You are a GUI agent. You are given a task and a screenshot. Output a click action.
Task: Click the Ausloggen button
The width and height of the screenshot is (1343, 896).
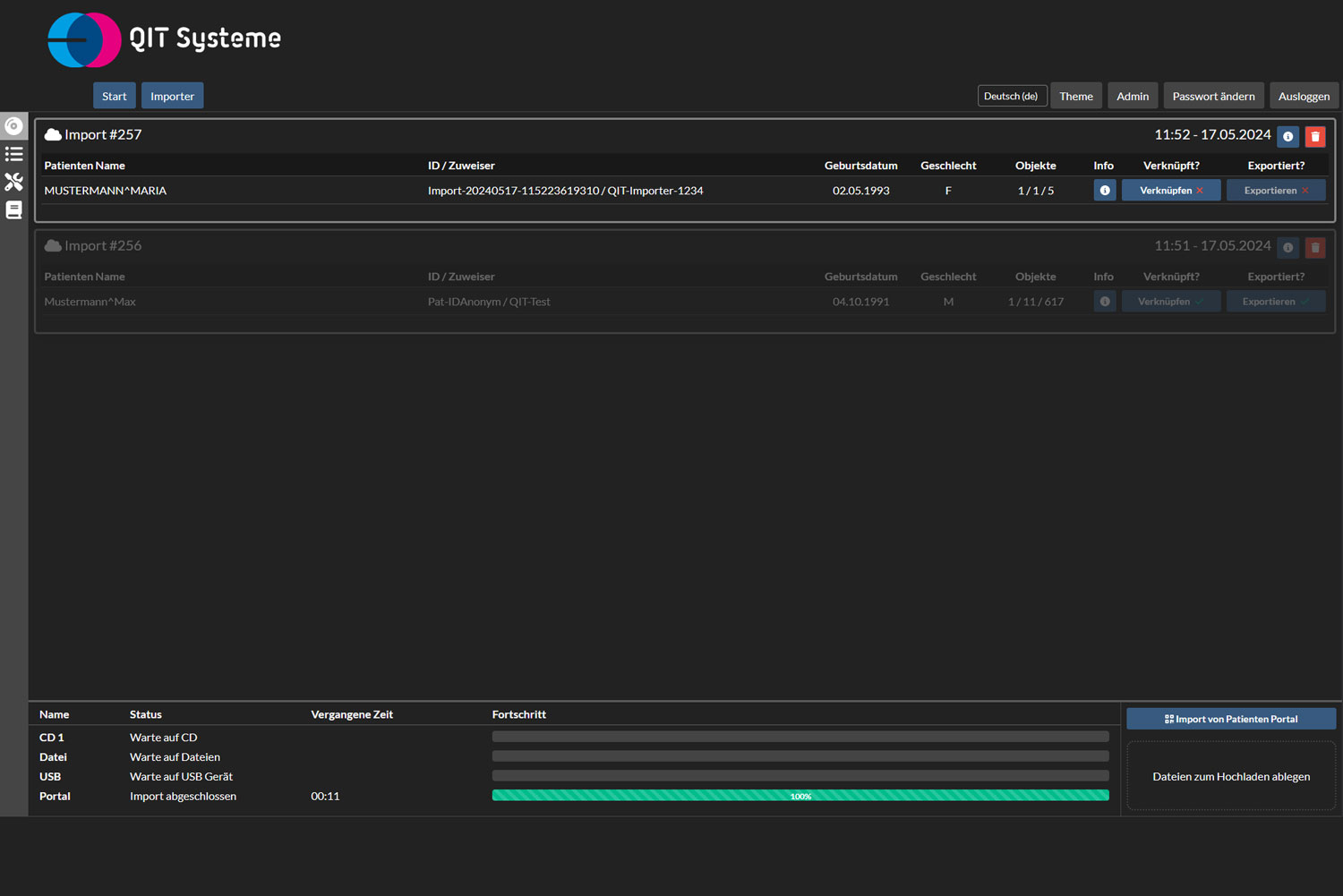(1303, 96)
